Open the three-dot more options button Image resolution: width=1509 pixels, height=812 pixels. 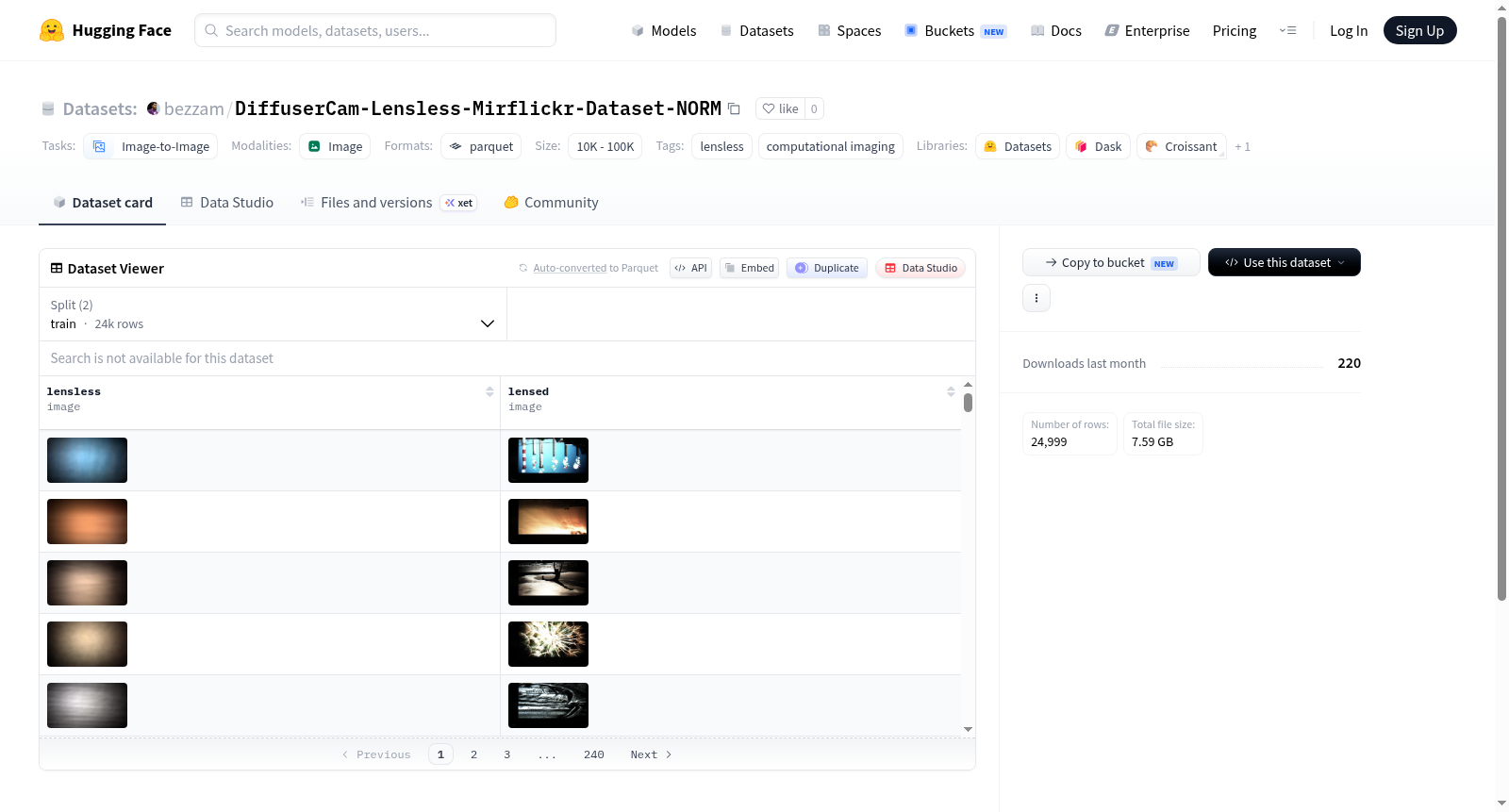click(x=1036, y=298)
